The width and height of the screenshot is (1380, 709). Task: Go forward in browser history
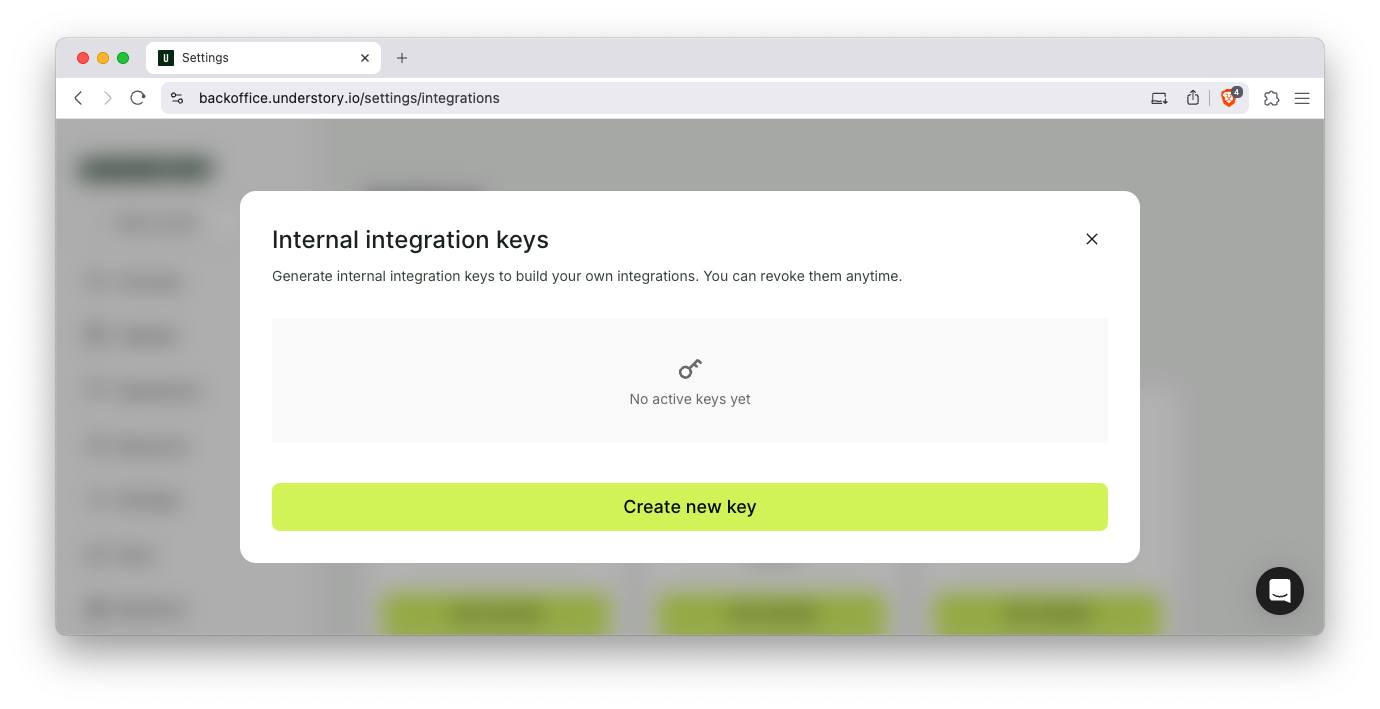tap(108, 98)
